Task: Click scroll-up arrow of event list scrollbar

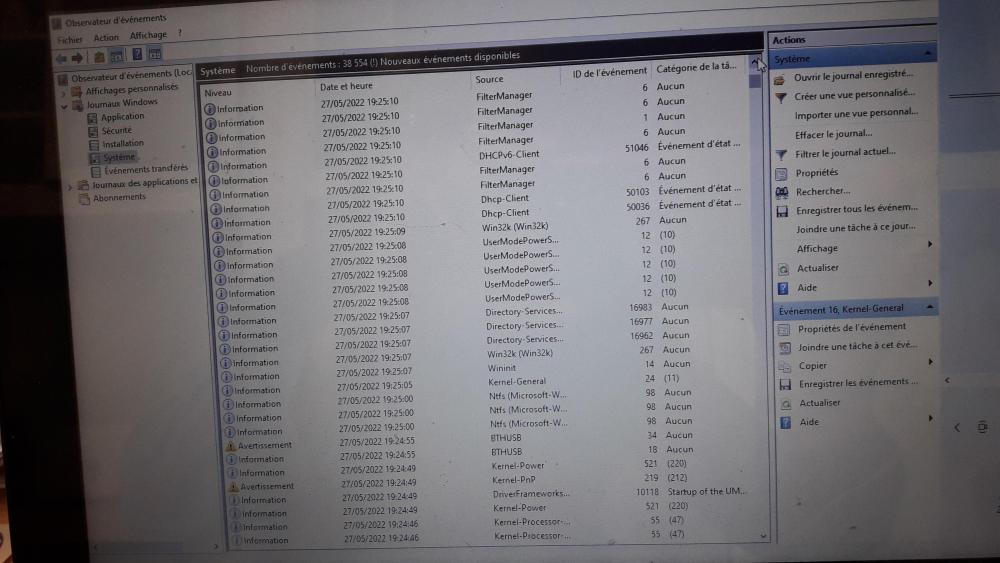Action: click(754, 62)
